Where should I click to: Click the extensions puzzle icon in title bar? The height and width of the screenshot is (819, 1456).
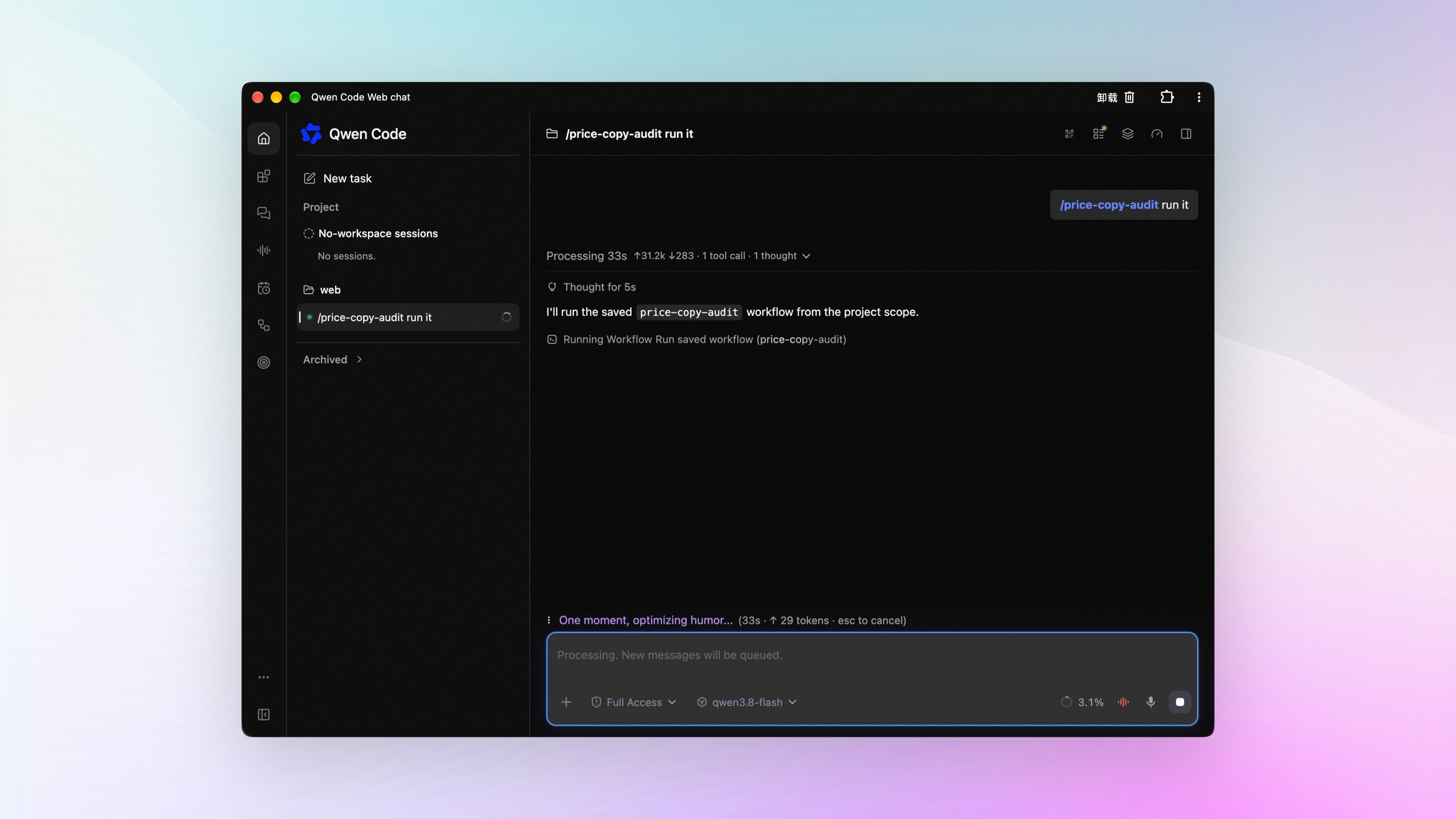coord(1167,97)
